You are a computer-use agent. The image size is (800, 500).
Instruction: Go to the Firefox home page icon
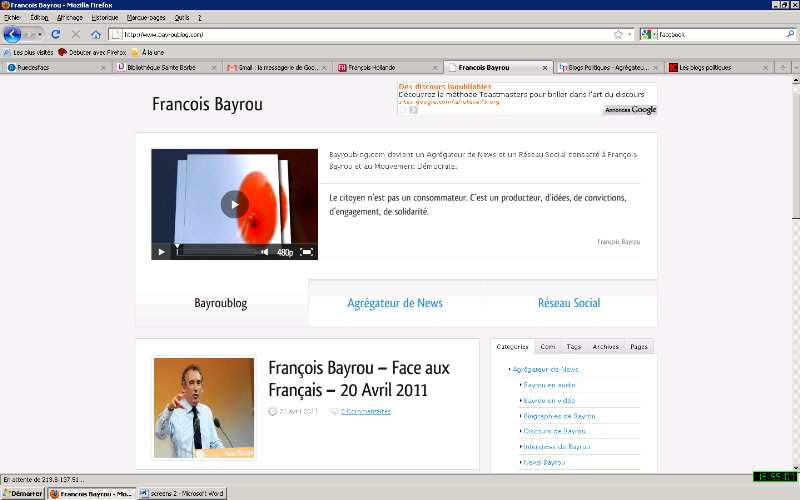pyautogui.click(x=96, y=34)
